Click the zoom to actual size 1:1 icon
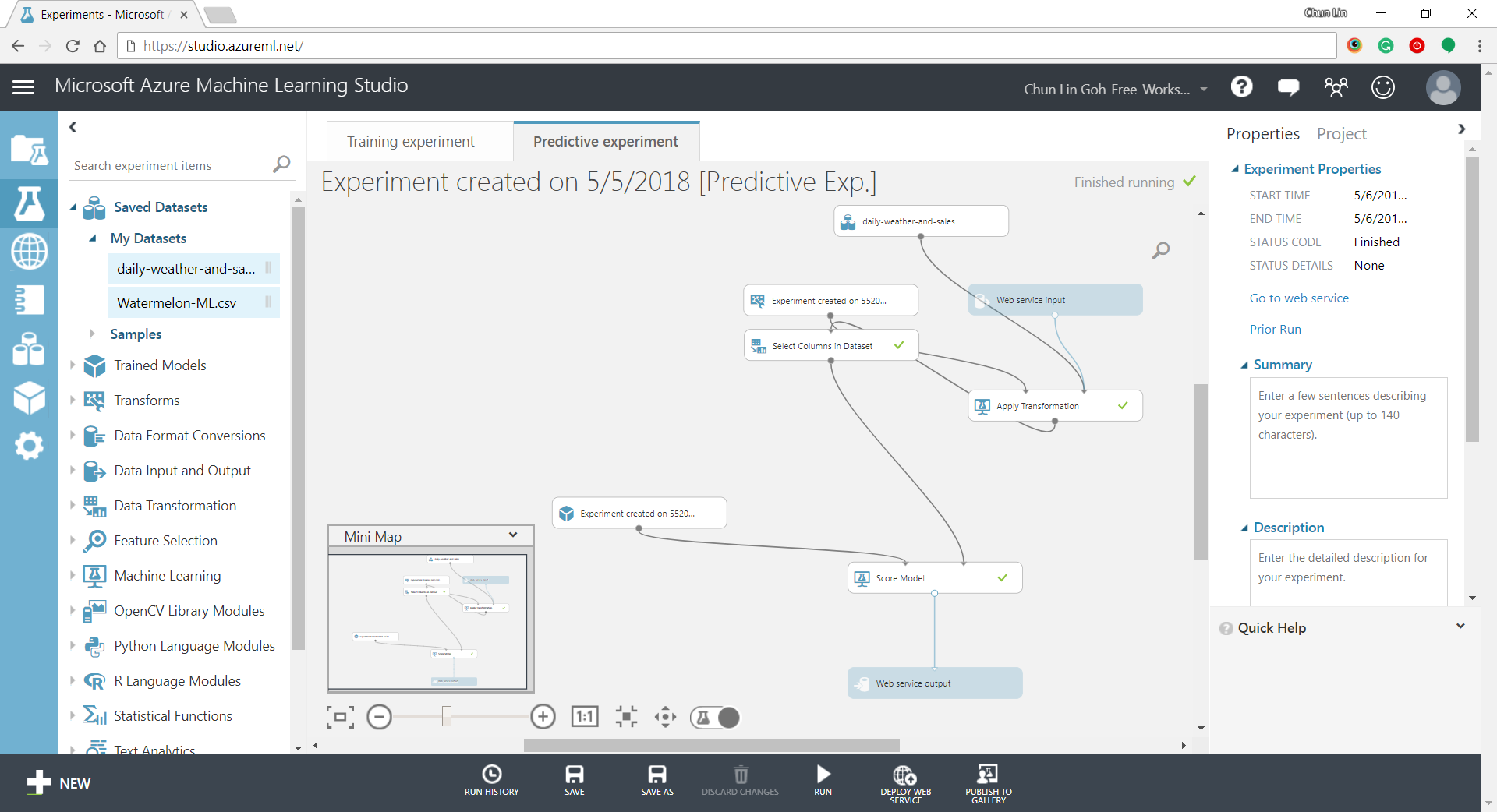Image resolution: width=1497 pixels, height=812 pixels. point(585,717)
